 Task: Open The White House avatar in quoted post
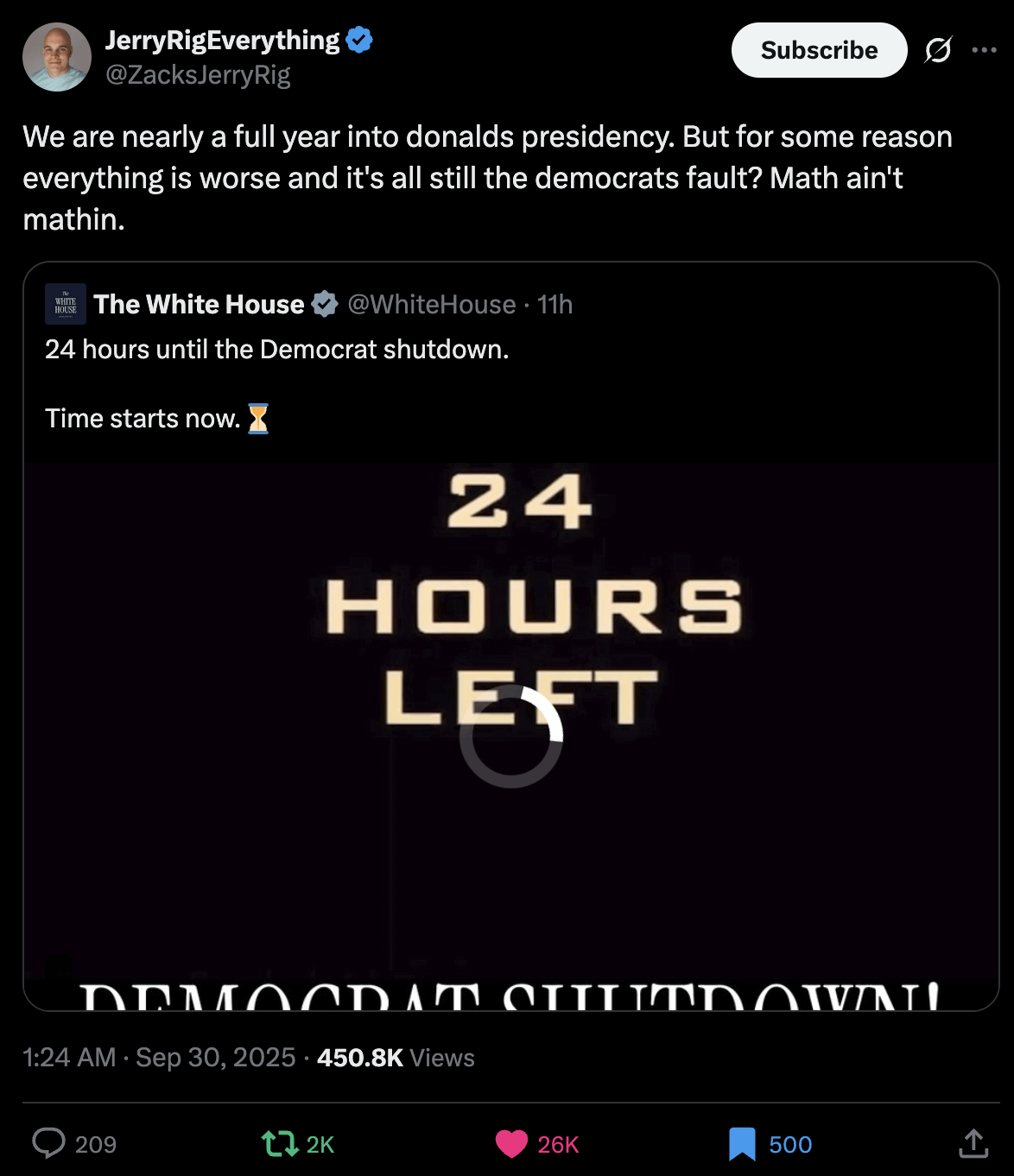pyautogui.click(x=66, y=304)
